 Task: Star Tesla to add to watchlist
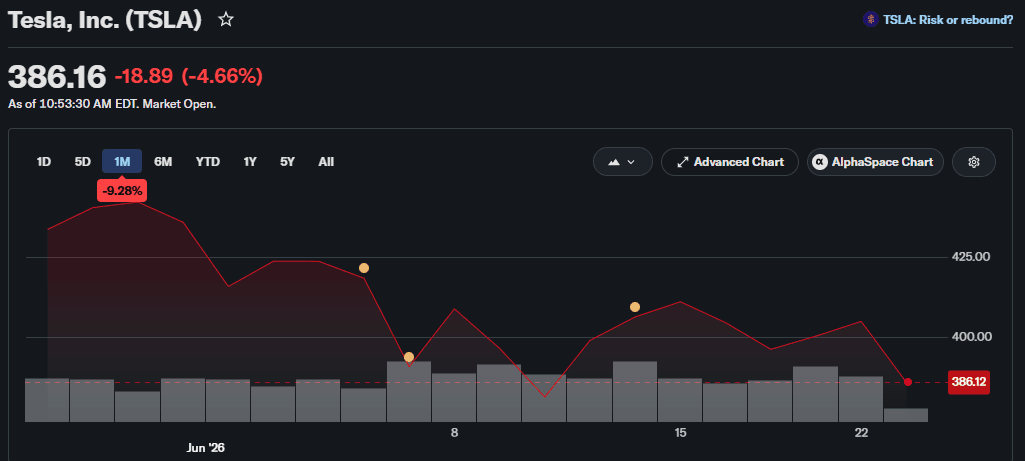pyautogui.click(x=226, y=20)
